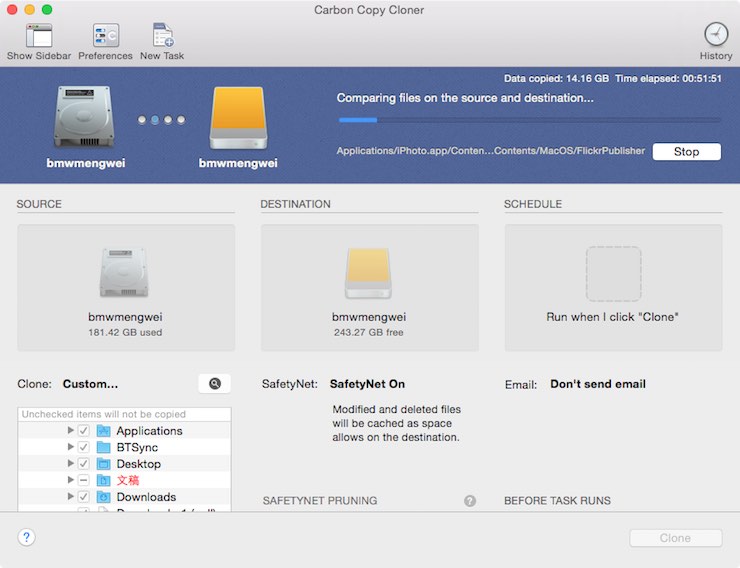Select the red 文稿 row label
The width and height of the screenshot is (740, 568).
click(128, 480)
